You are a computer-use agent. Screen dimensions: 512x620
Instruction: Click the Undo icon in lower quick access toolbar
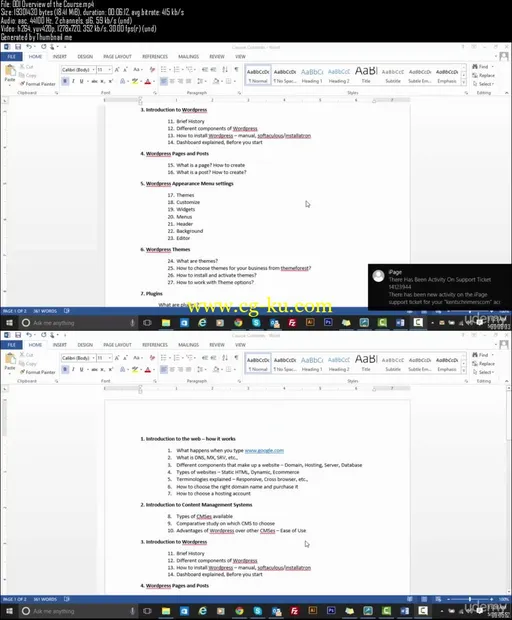click(29, 335)
